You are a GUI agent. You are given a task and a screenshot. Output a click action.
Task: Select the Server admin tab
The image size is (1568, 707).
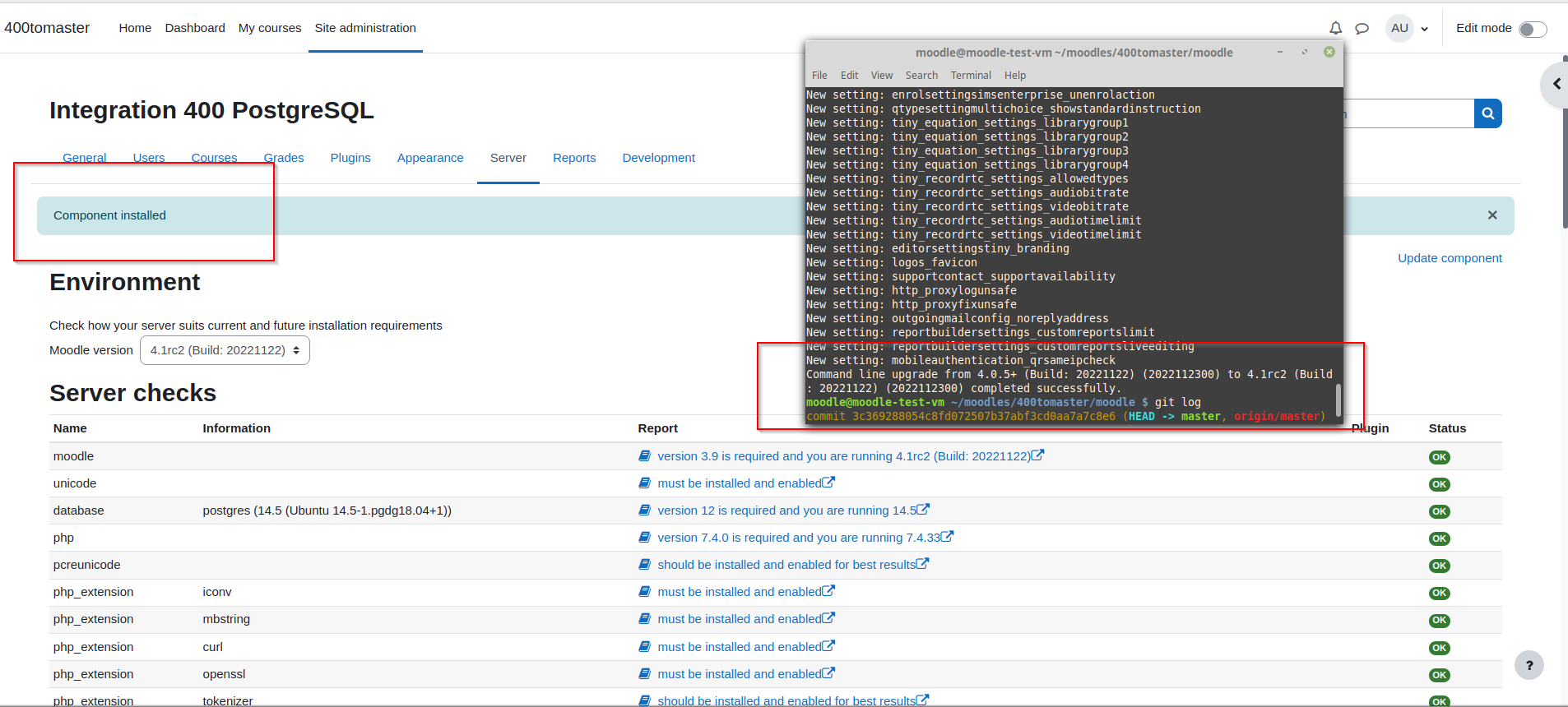pyautogui.click(x=508, y=158)
